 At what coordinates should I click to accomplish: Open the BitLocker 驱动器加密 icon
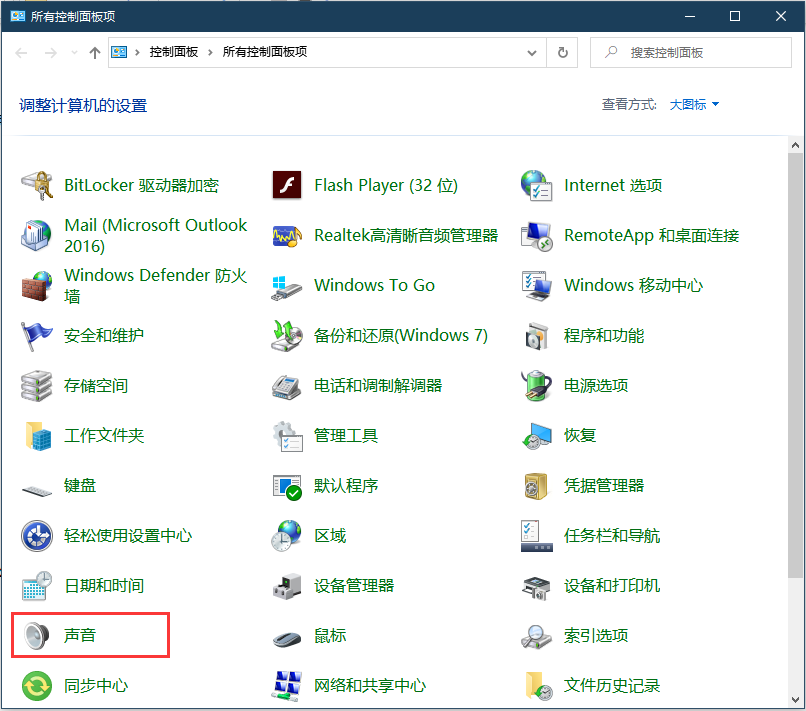click(x=37, y=185)
